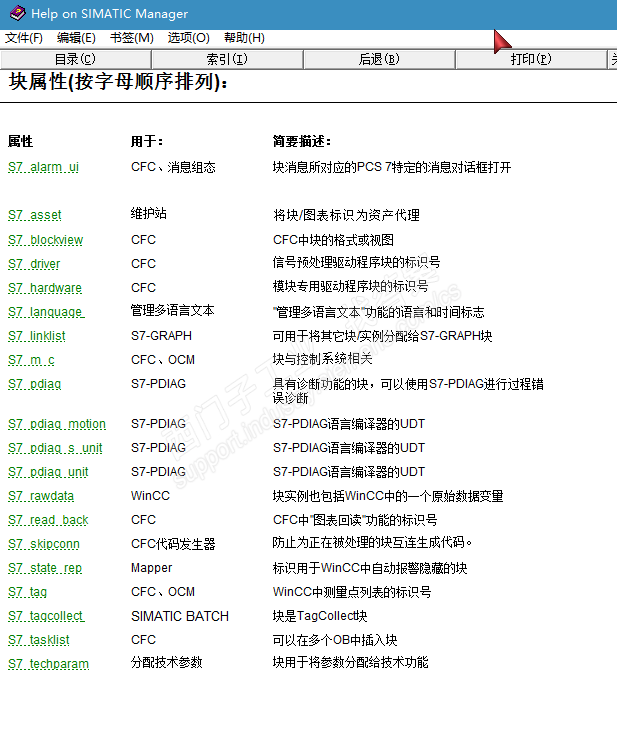Open the S7_driver attribute link
The width and height of the screenshot is (617, 740).
tap(34, 264)
